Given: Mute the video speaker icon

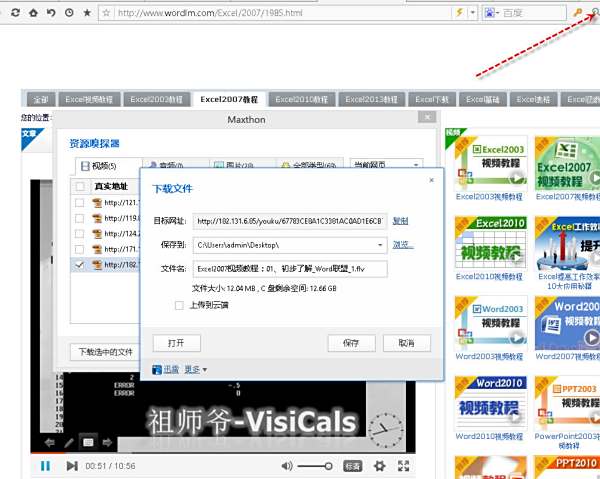Looking at the screenshot, I should coord(287,466).
